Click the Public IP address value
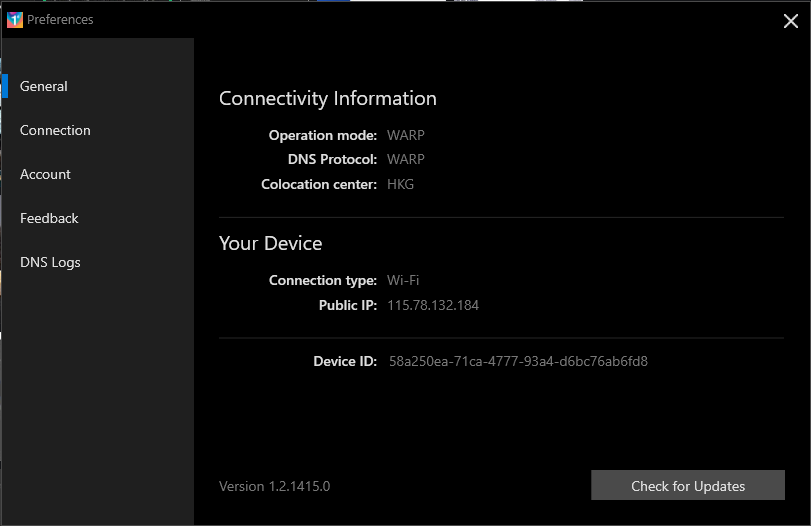This screenshot has width=811, height=526. [433, 305]
